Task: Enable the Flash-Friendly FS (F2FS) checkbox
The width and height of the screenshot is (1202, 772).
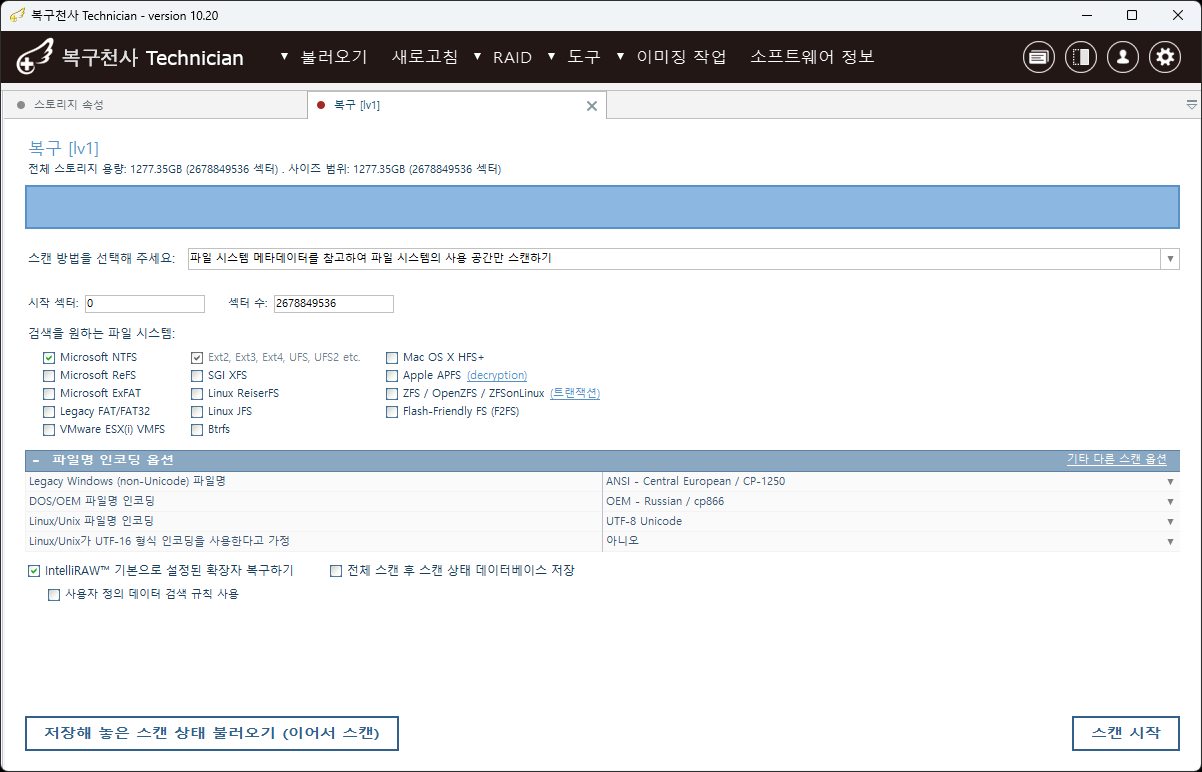Action: pyautogui.click(x=392, y=411)
